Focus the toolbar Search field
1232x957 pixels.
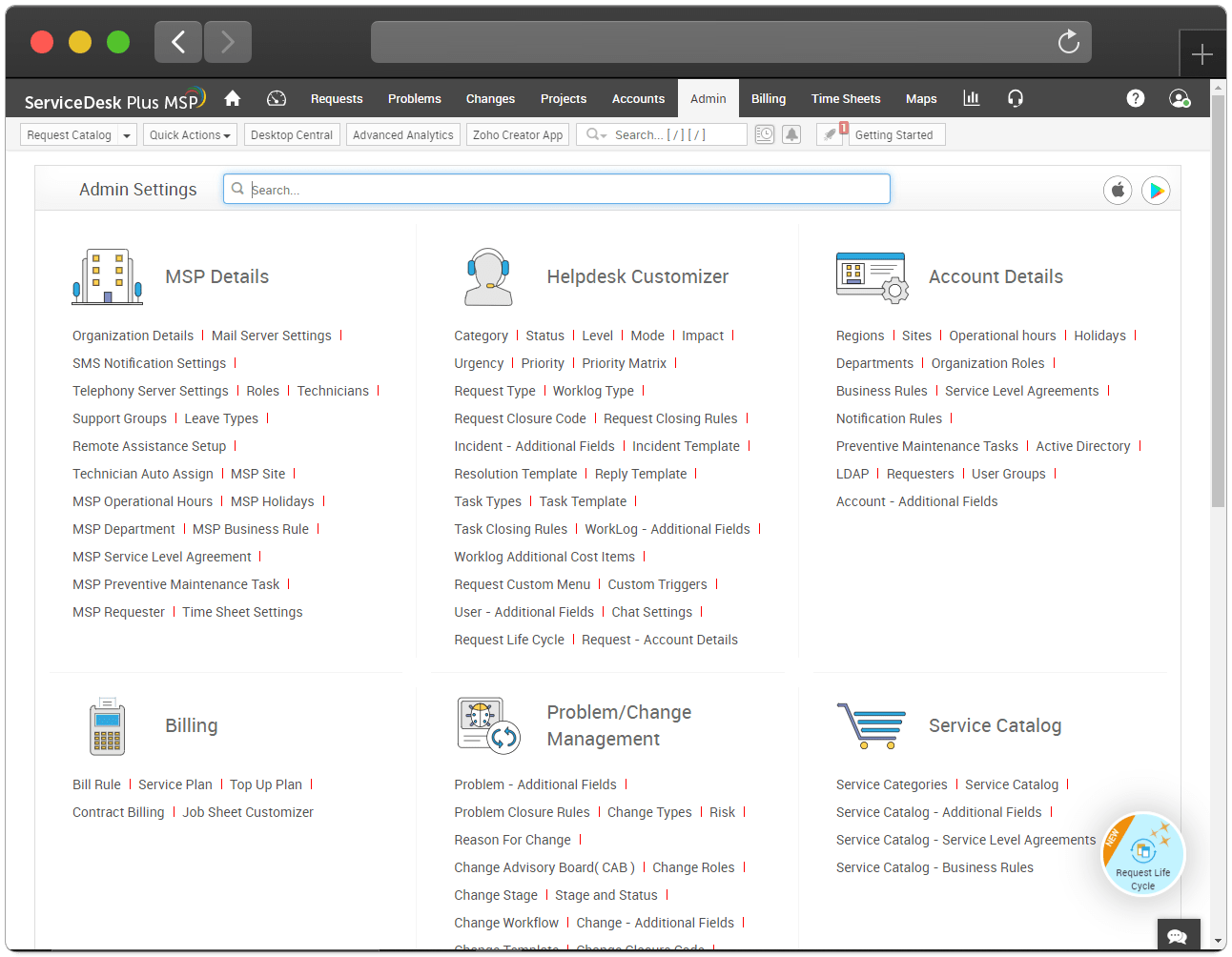[x=661, y=134]
